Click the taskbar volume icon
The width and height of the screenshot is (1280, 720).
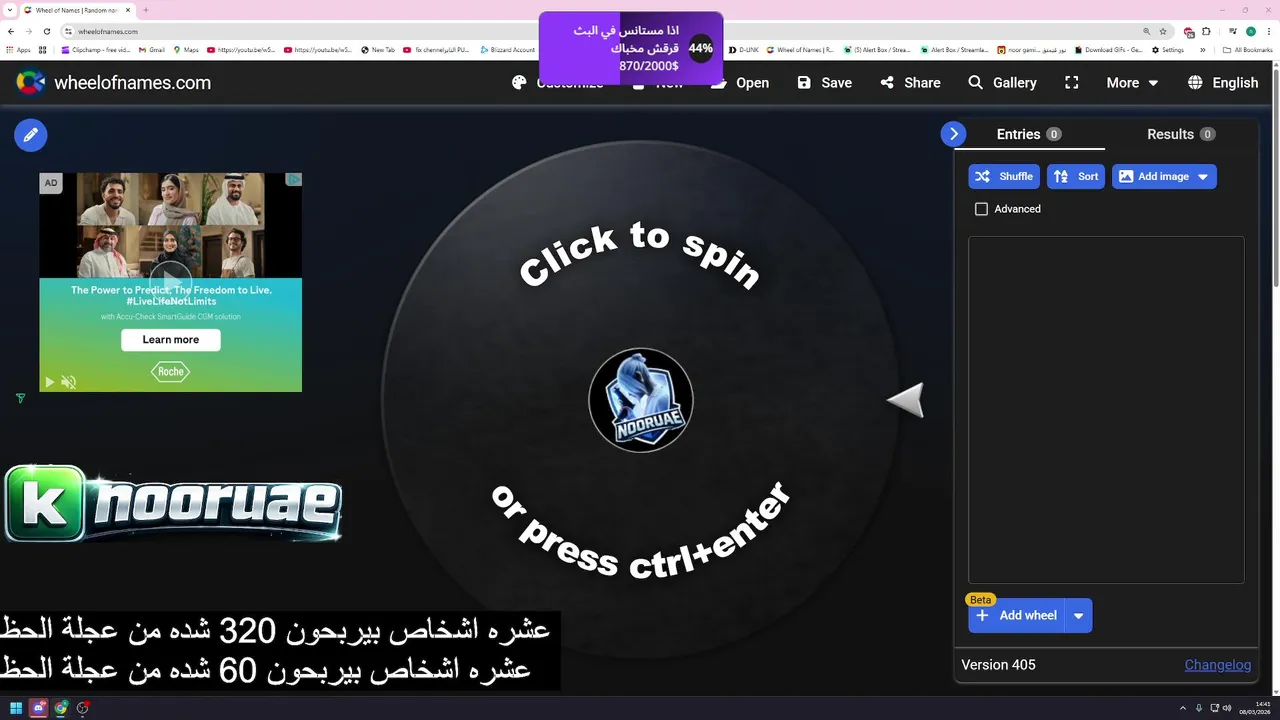click(x=1226, y=708)
